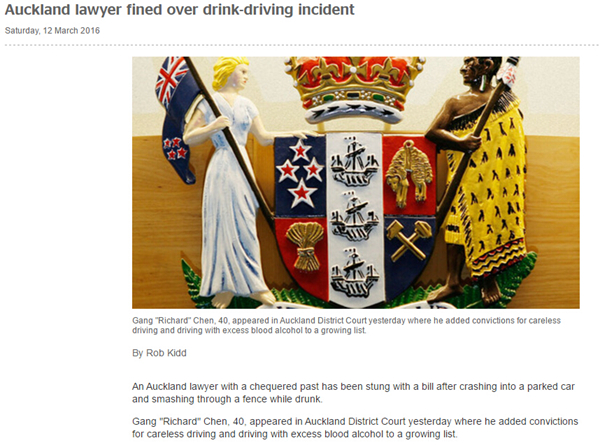Click the middle ship on the shield
600x445 pixels.
point(354,217)
